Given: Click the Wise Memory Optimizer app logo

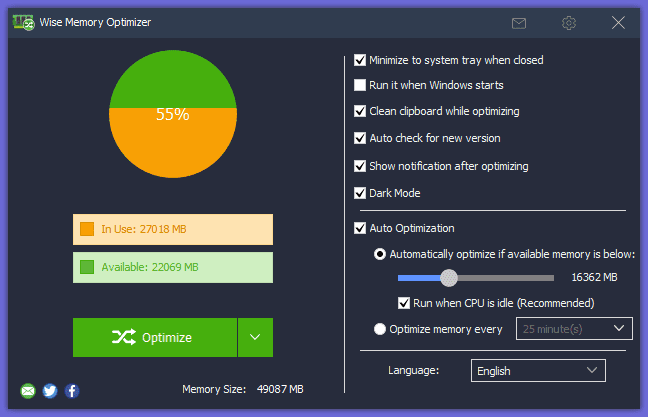Looking at the screenshot, I should pyautogui.click(x=23, y=22).
